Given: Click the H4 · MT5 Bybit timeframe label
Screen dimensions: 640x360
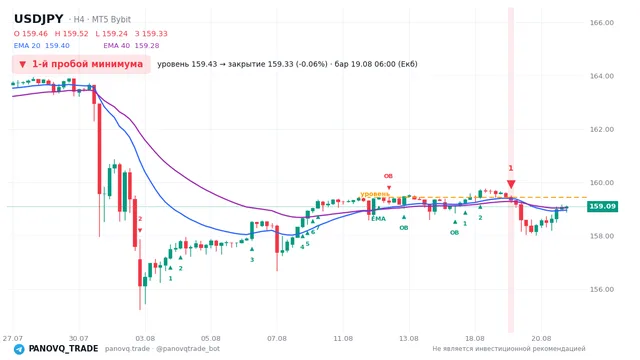Looking at the screenshot, I should coord(100,19).
